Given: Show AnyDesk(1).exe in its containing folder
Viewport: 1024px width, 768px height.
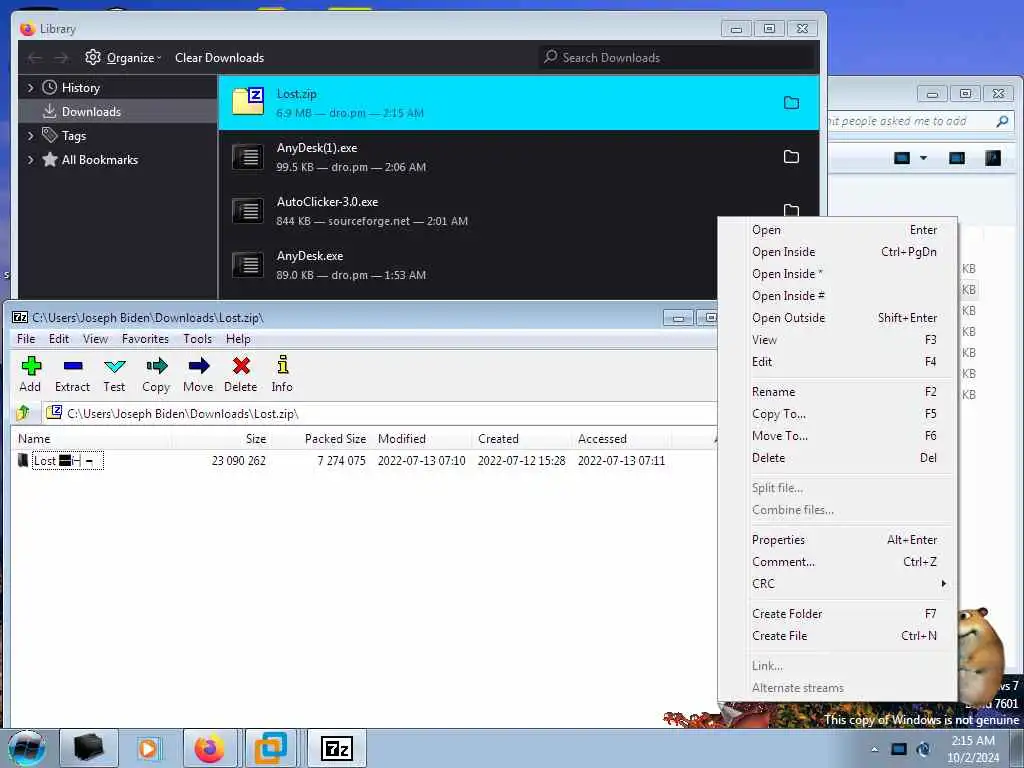Looking at the screenshot, I should click(x=791, y=157).
